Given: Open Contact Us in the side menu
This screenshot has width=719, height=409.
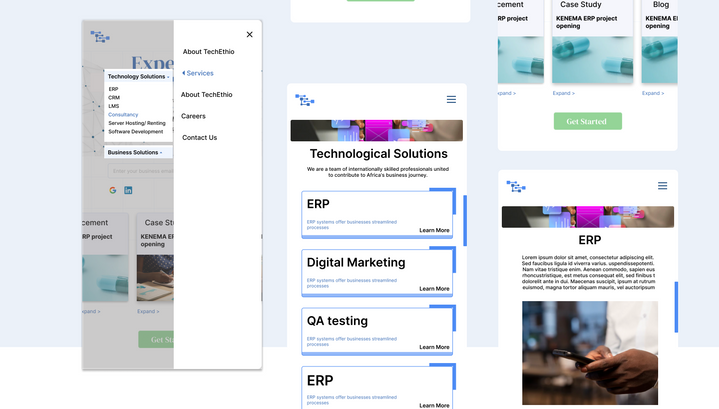Looking at the screenshot, I should (x=199, y=138).
